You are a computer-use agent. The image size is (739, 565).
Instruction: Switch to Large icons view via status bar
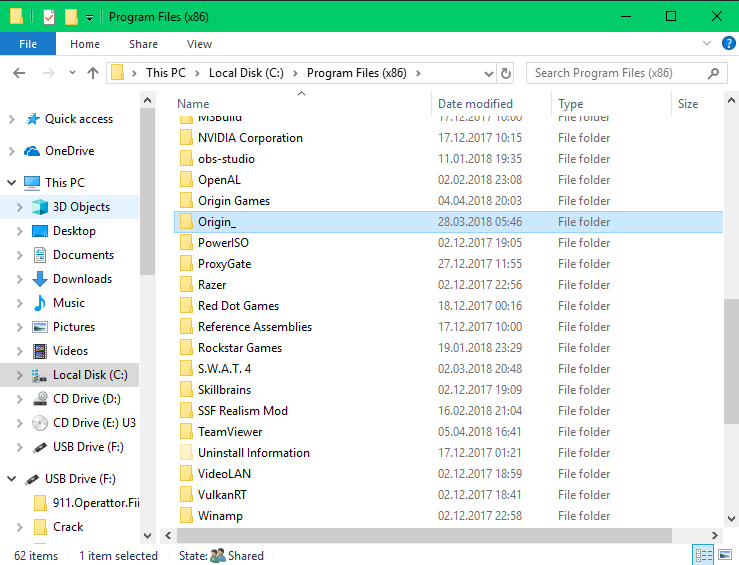click(x=725, y=555)
